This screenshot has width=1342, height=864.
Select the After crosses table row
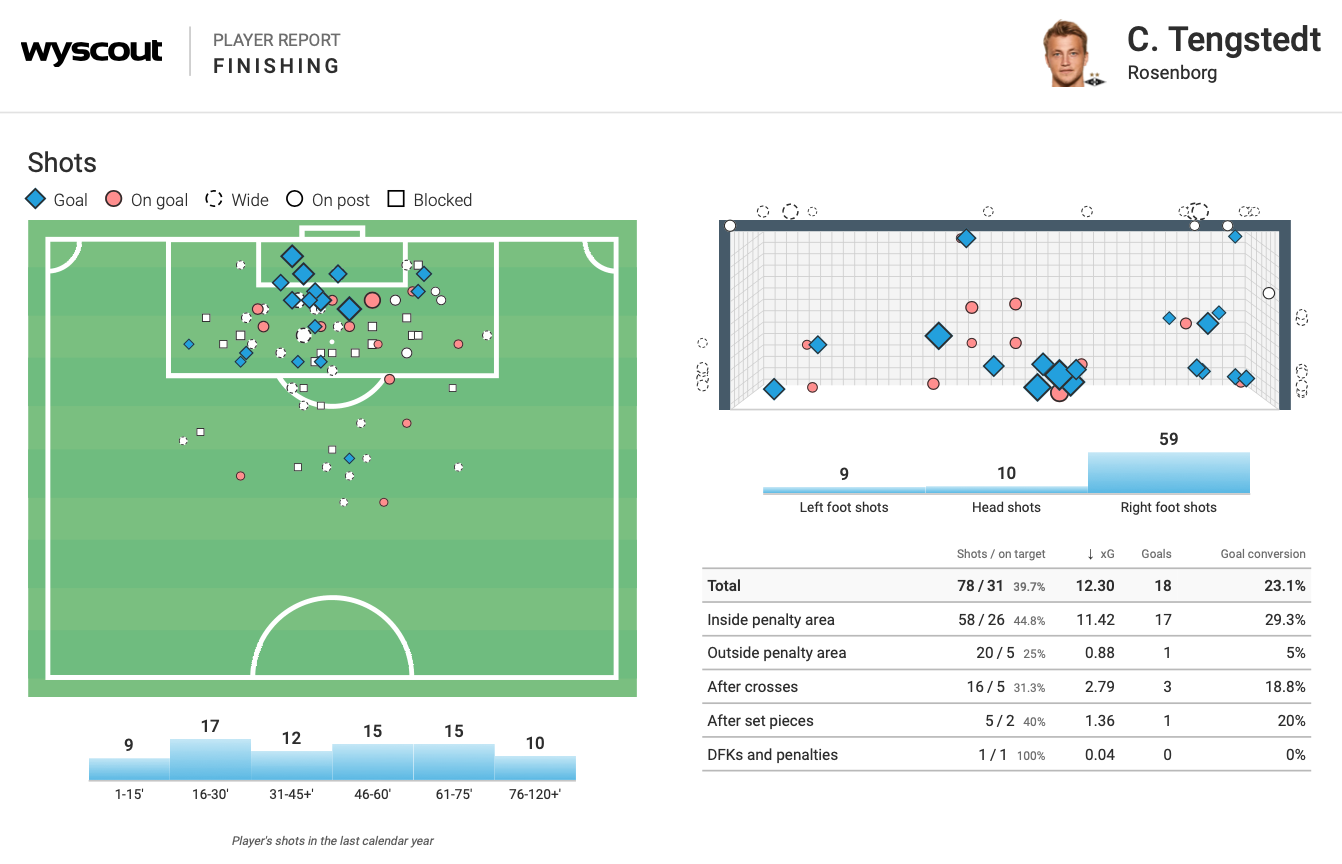[x=1006, y=687]
